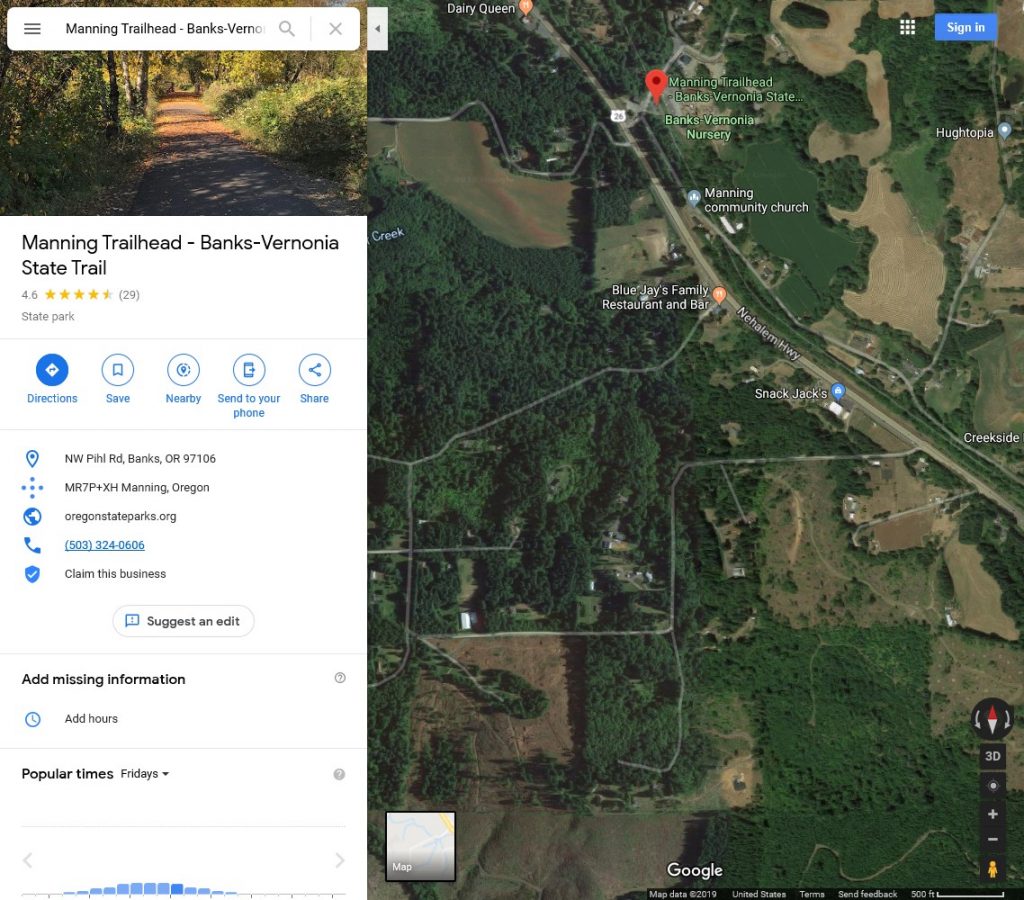Open the Google apps grid
Image resolution: width=1024 pixels, height=900 pixels.
907,27
